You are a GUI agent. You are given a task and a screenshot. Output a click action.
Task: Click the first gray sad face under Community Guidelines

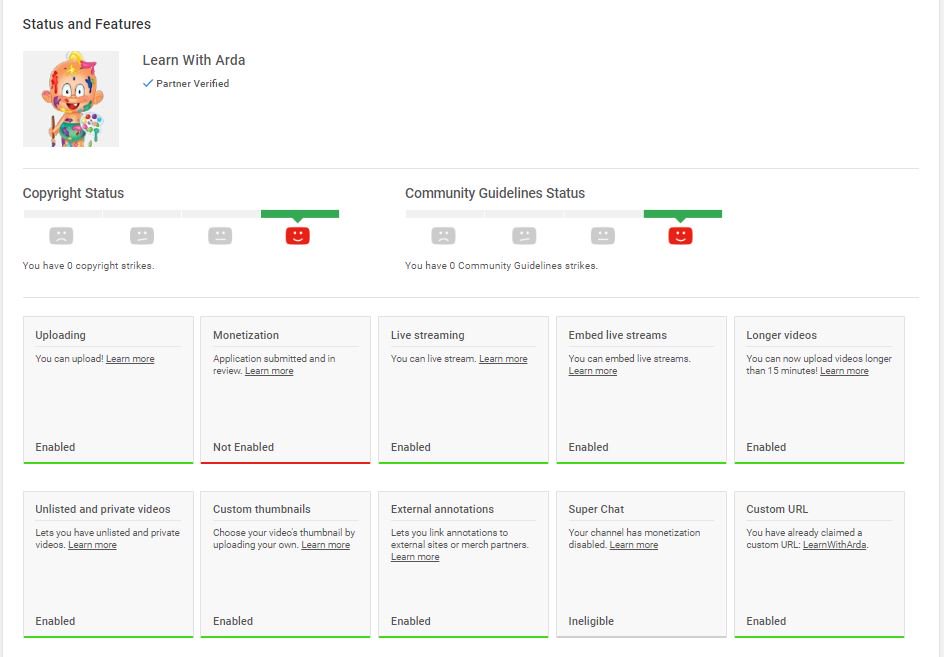(444, 235)
